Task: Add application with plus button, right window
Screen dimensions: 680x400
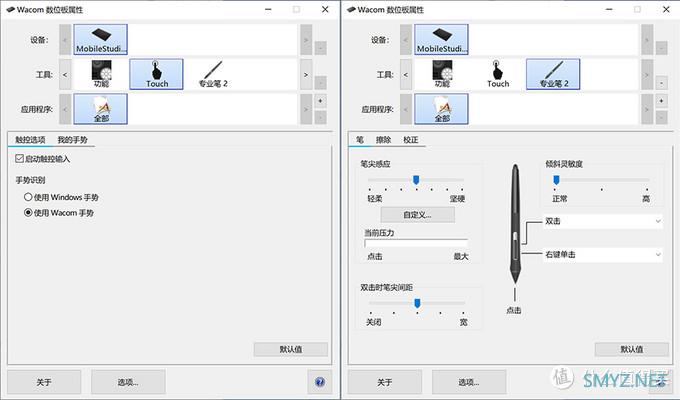Action: (x=661, y=101)
